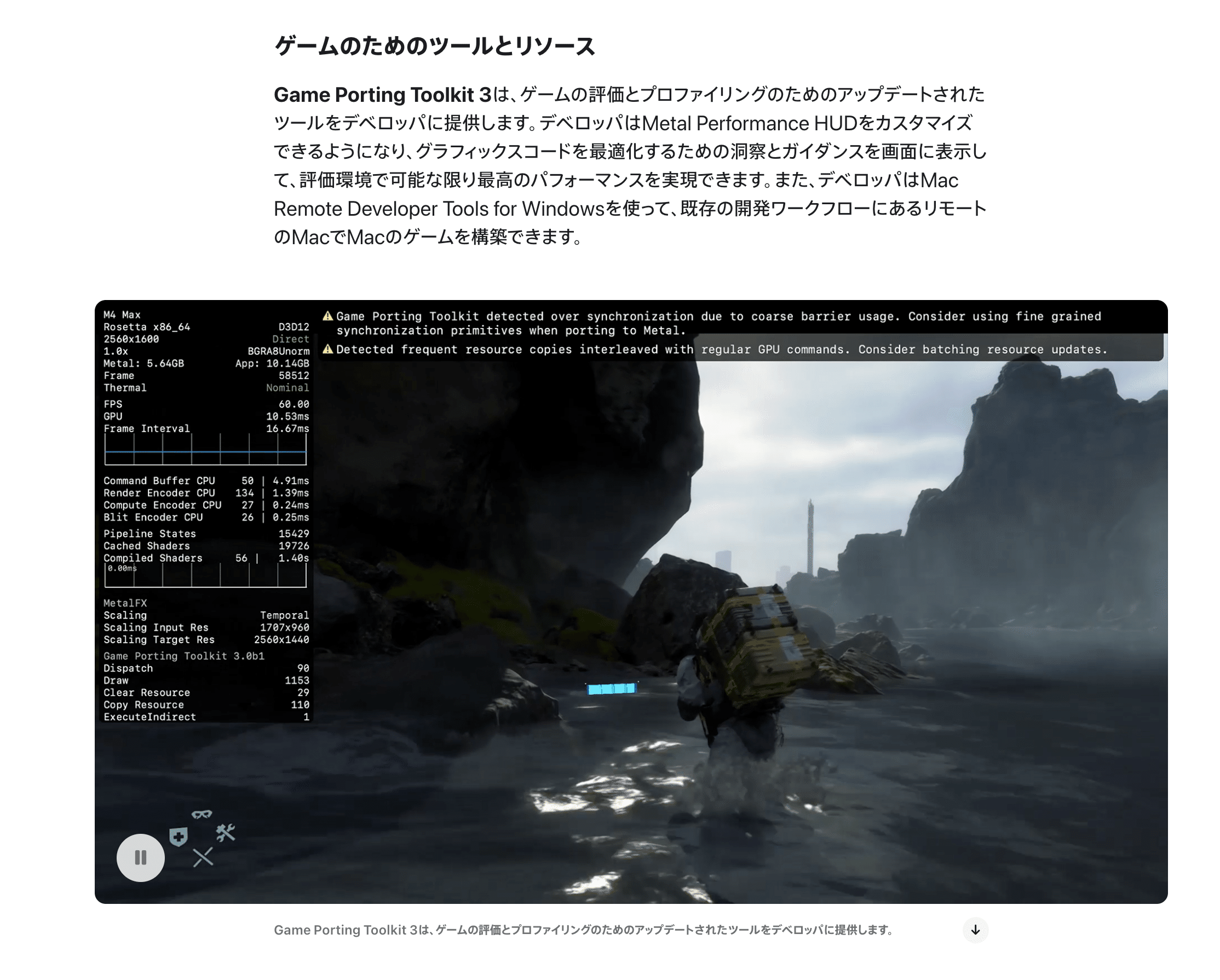Click the M4 Max label in the HUD
Screen dimensions: 1220x980
(x=122, y=315)
